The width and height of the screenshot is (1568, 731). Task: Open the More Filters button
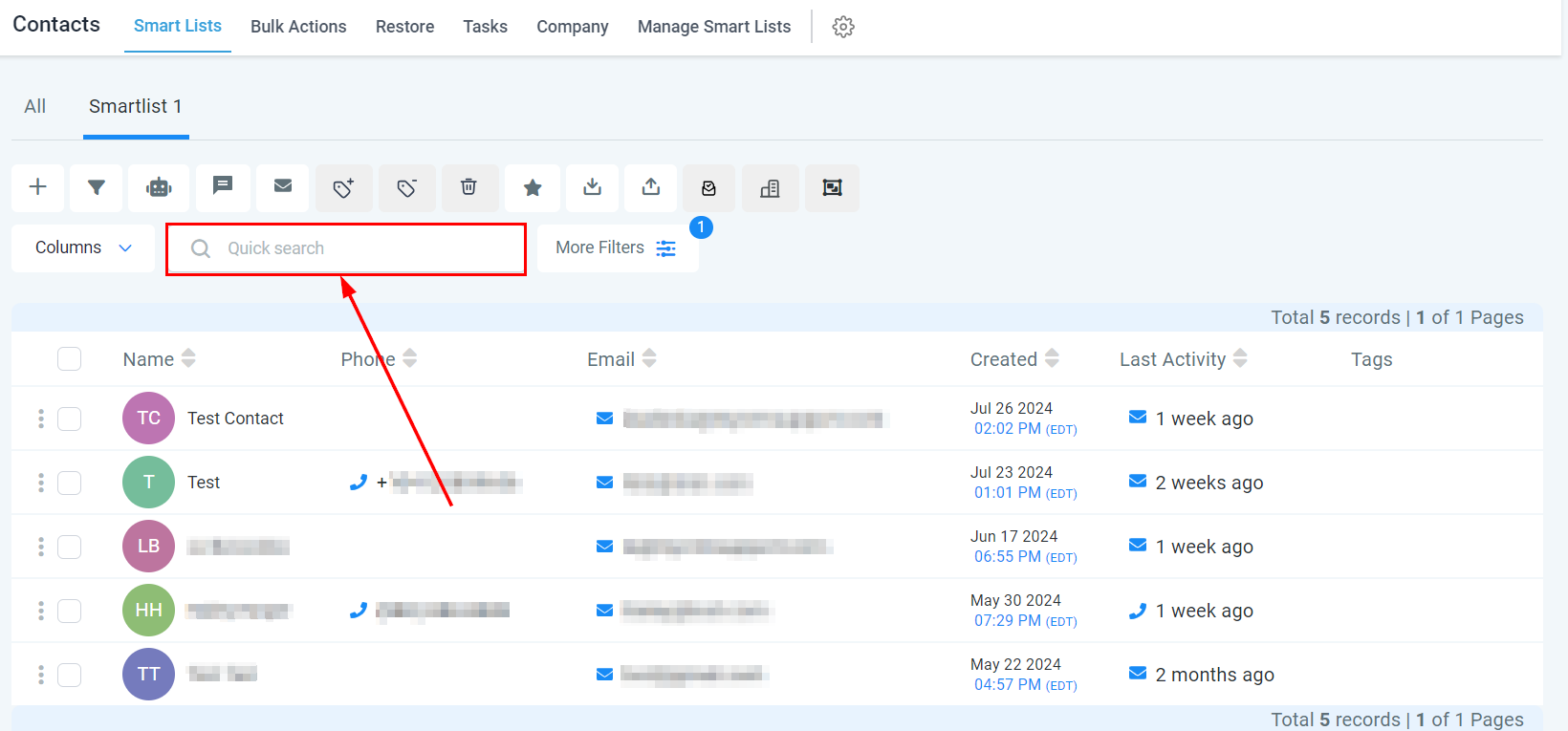[617, 248]
